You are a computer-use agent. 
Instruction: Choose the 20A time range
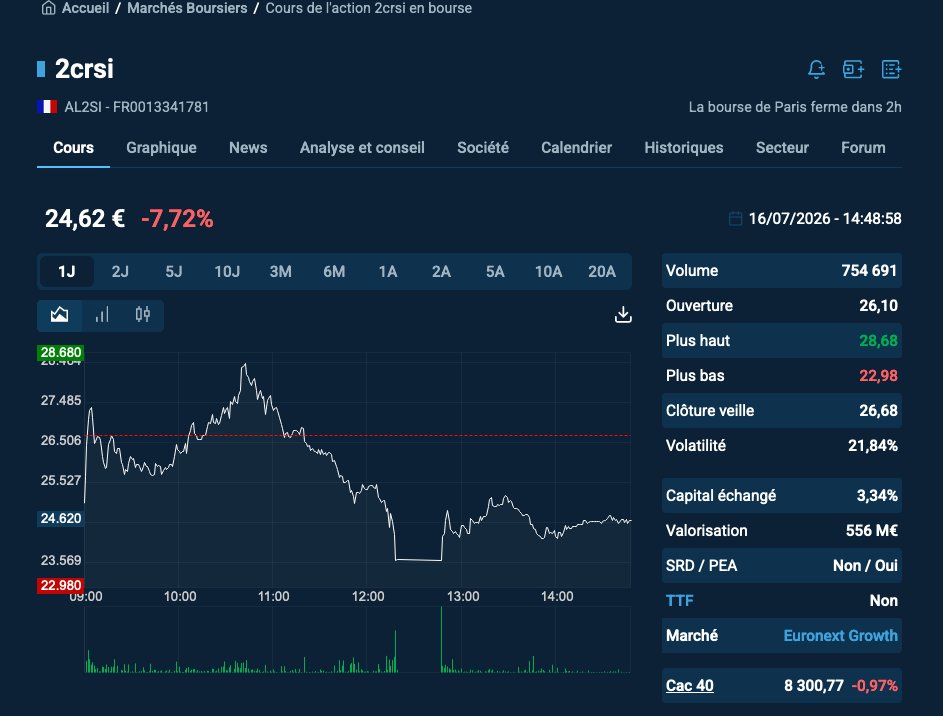602,272
